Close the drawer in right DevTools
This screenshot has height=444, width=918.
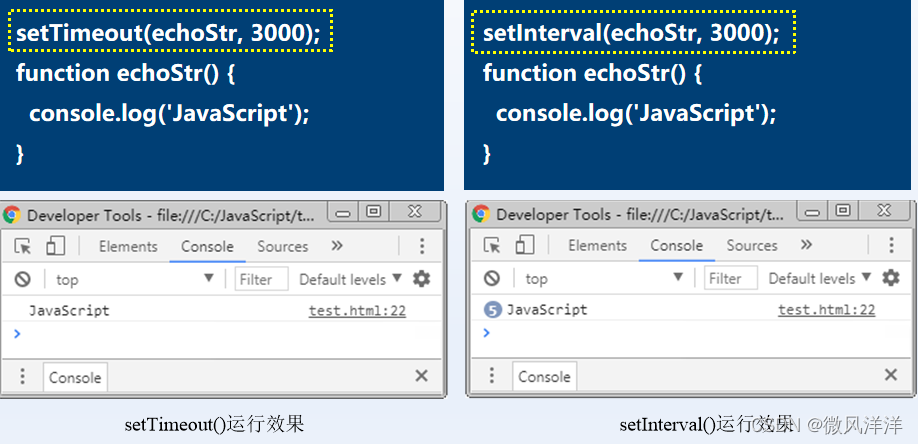tap(891, 375)
